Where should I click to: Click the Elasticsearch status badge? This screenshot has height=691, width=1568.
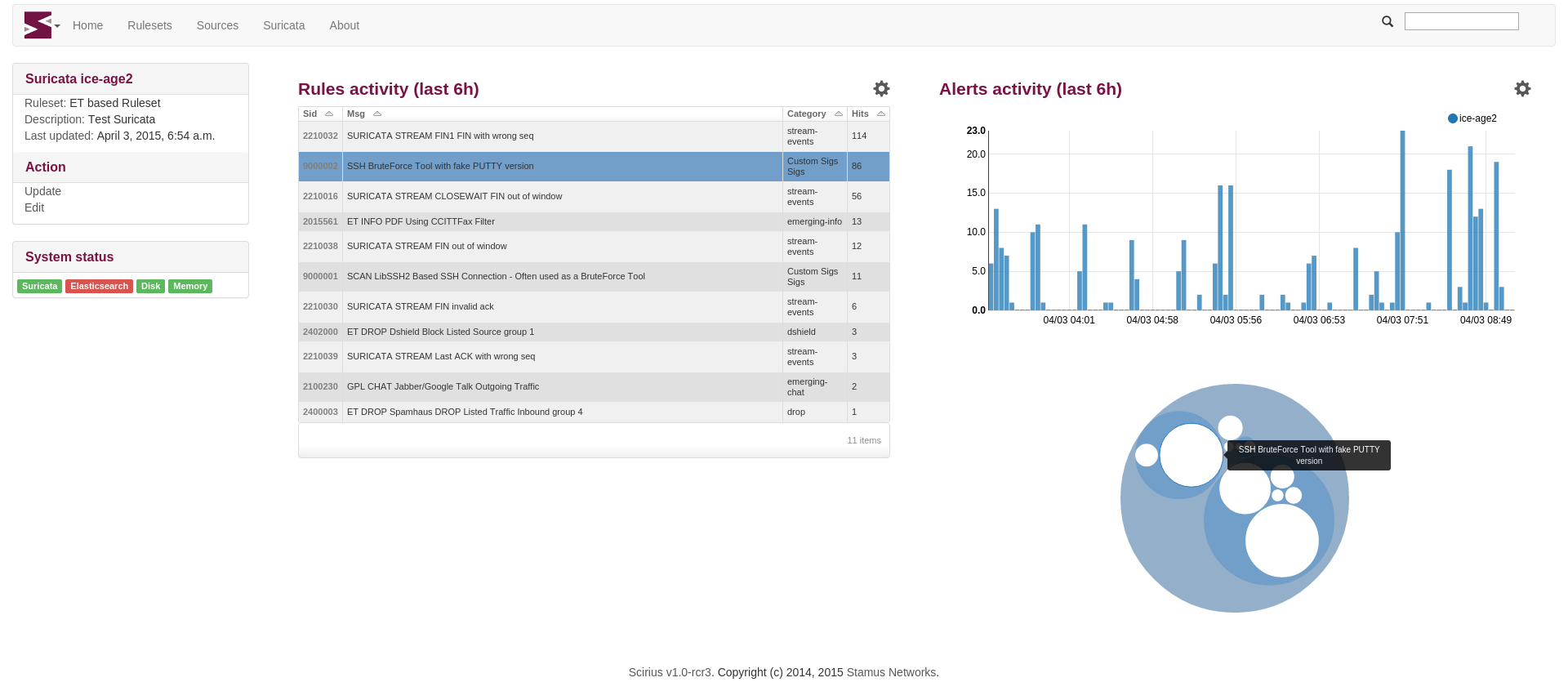99,286
